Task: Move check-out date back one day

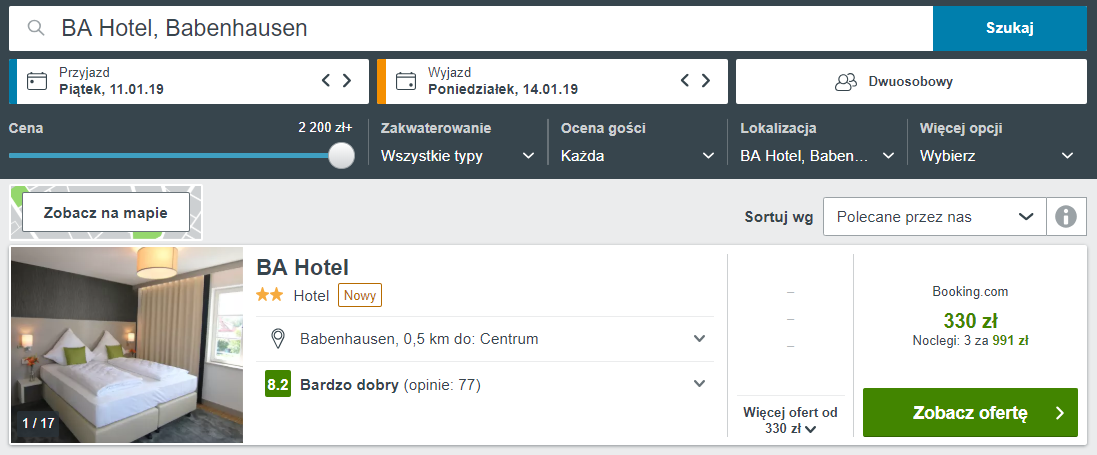Action: pyautogui.click(x=685, y=81)
